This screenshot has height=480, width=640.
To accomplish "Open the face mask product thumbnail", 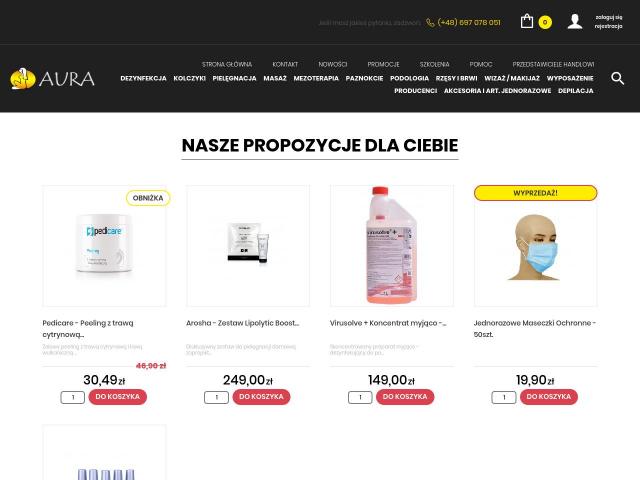I will coord(535,246).
